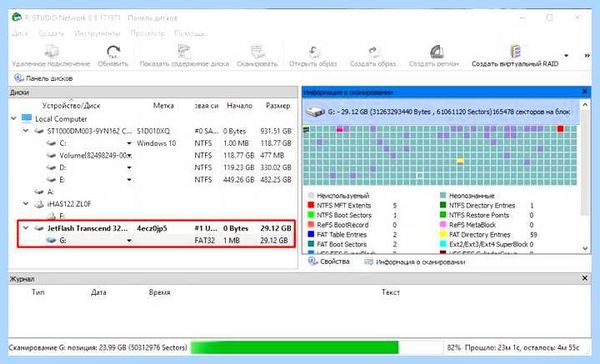The height and width of the screenshot is (364, 600).
Task: Click the R-Studio app icon in title bar
Action: 16,17
